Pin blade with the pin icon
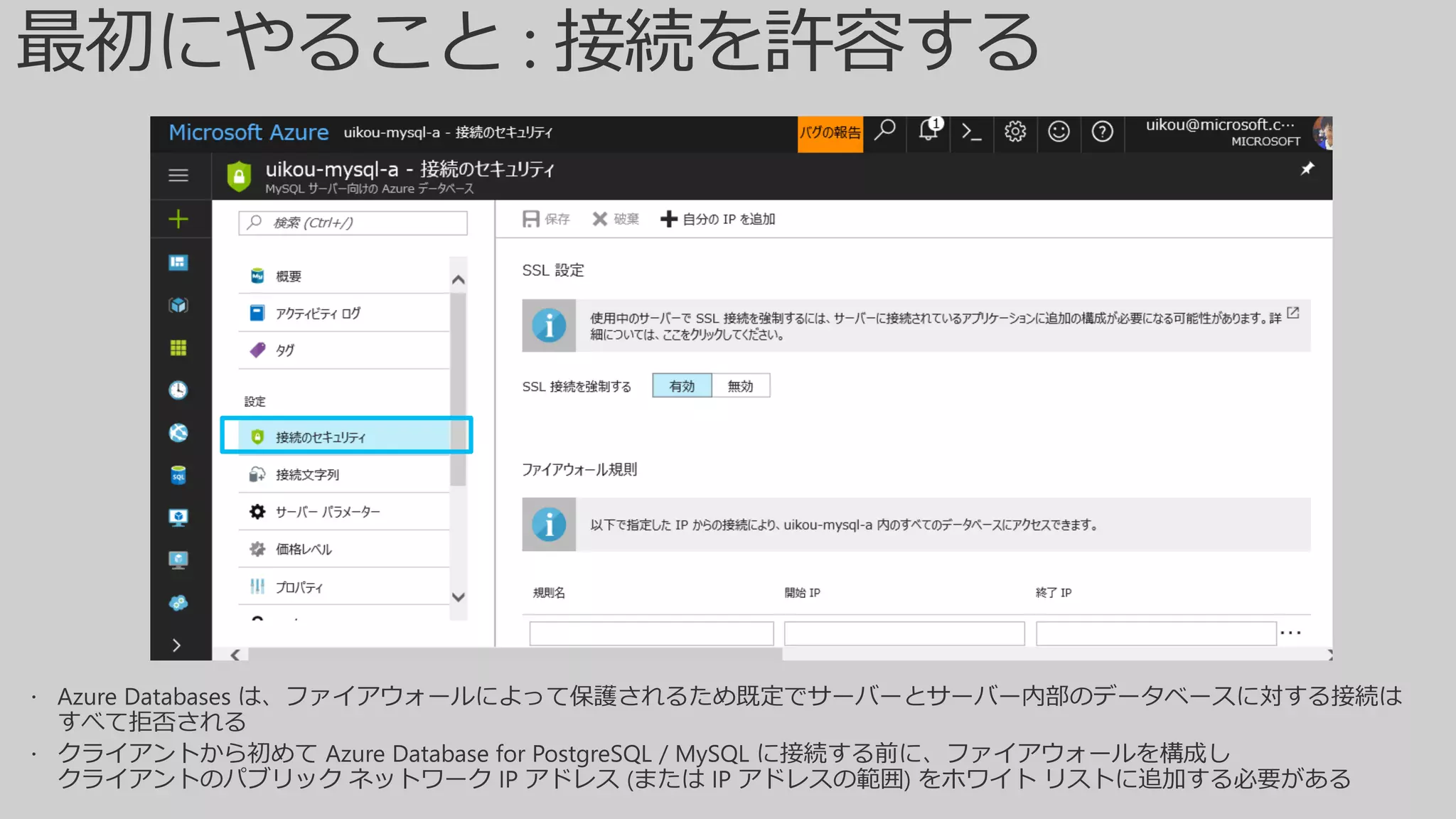Image resolution: width=1456 pixels, height=819 pixels. coord(1307,169)
